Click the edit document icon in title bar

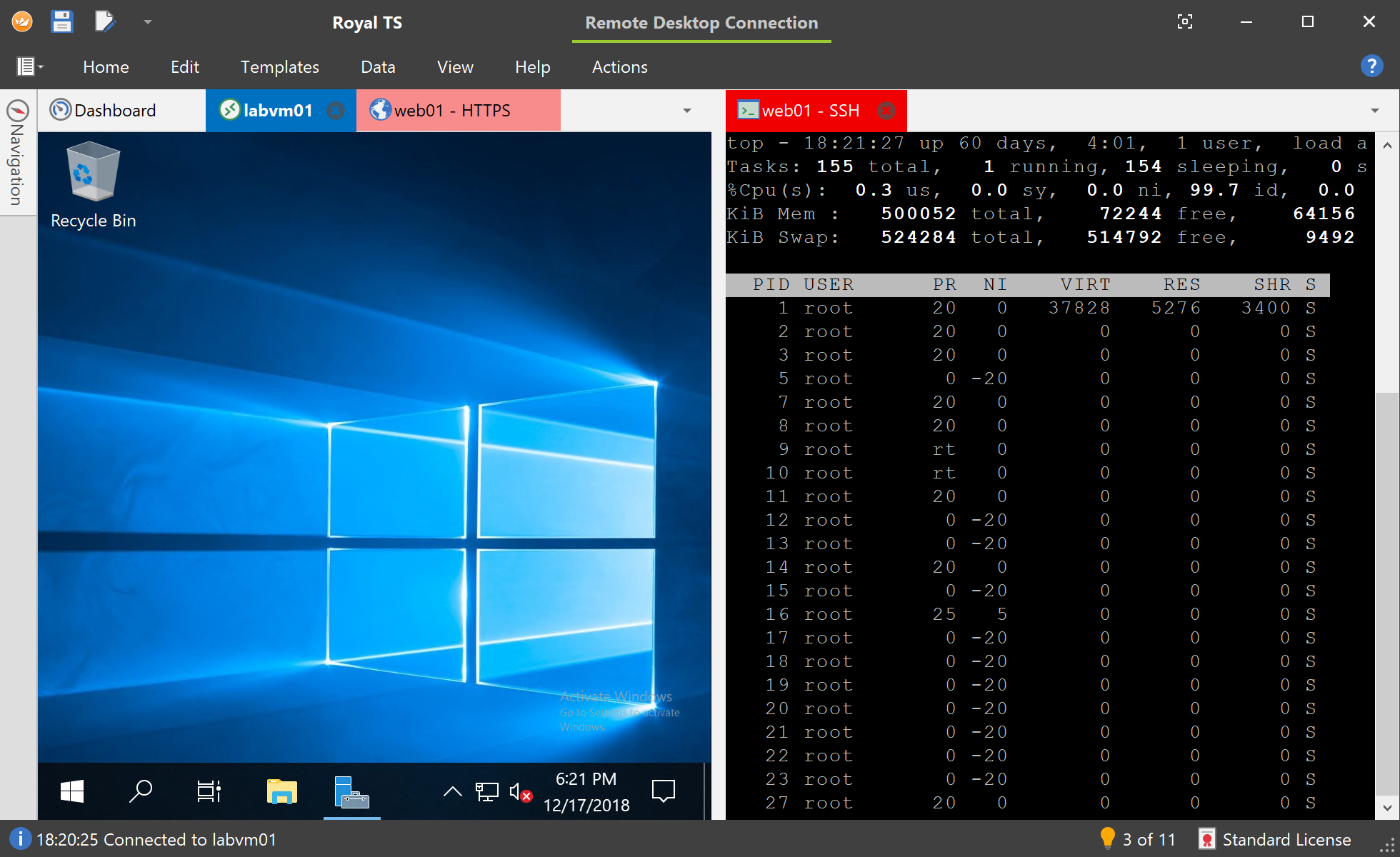click(105, 22)
